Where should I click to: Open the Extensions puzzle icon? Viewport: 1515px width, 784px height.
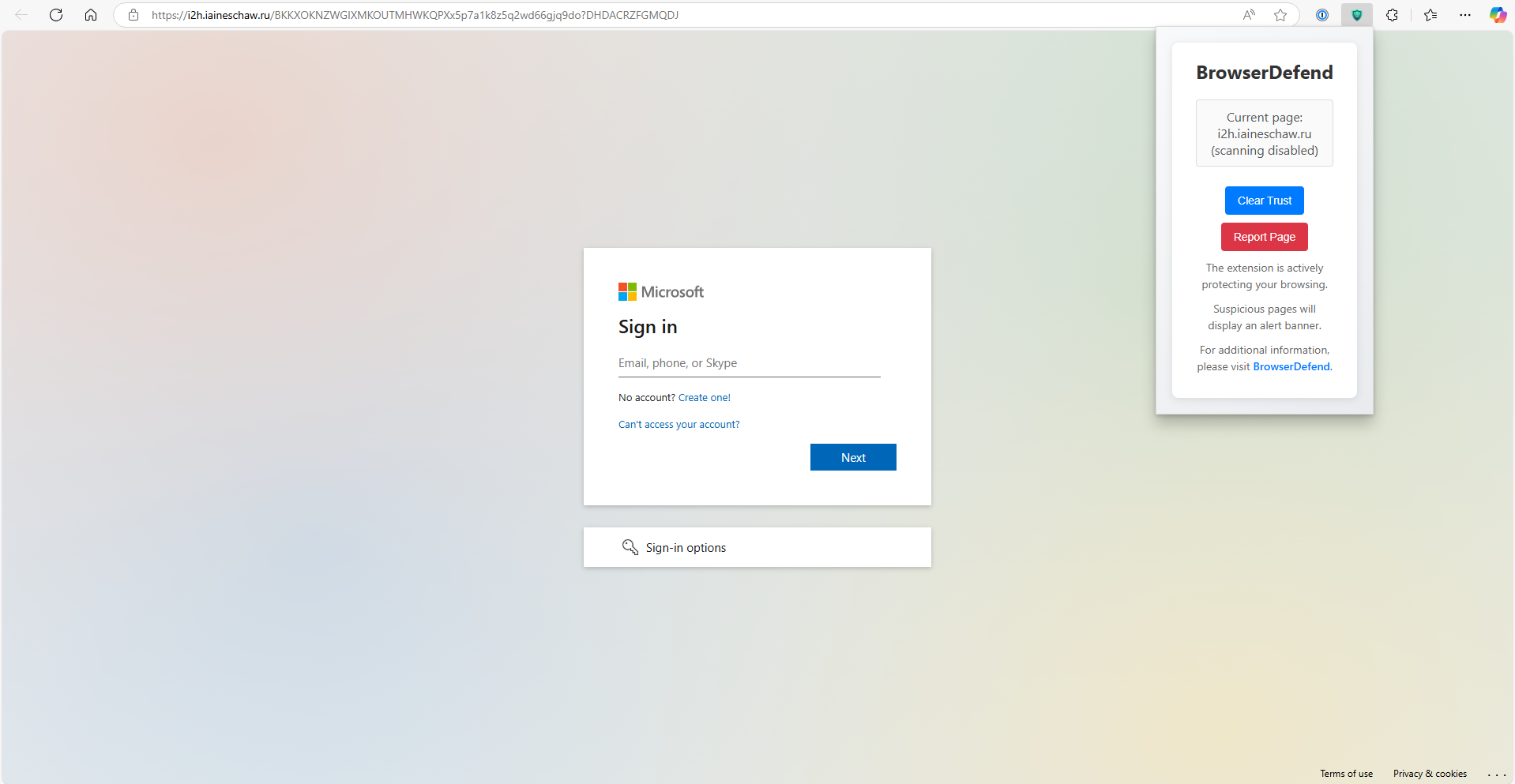coord(1392,15)
